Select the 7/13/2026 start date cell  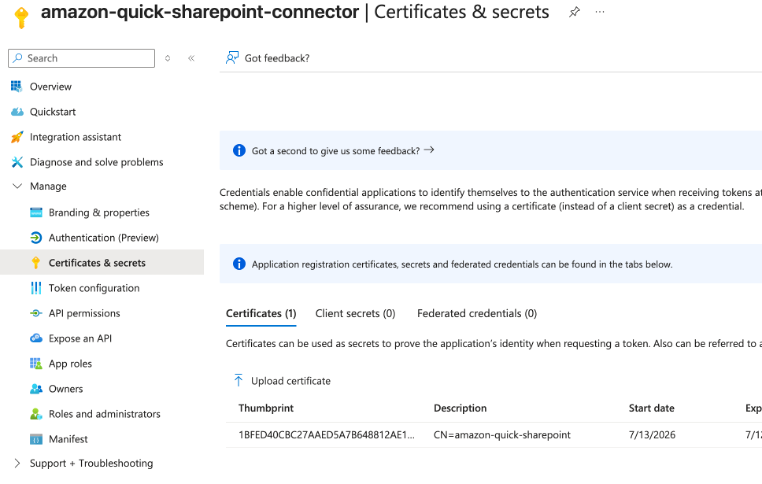coord(652,435)
